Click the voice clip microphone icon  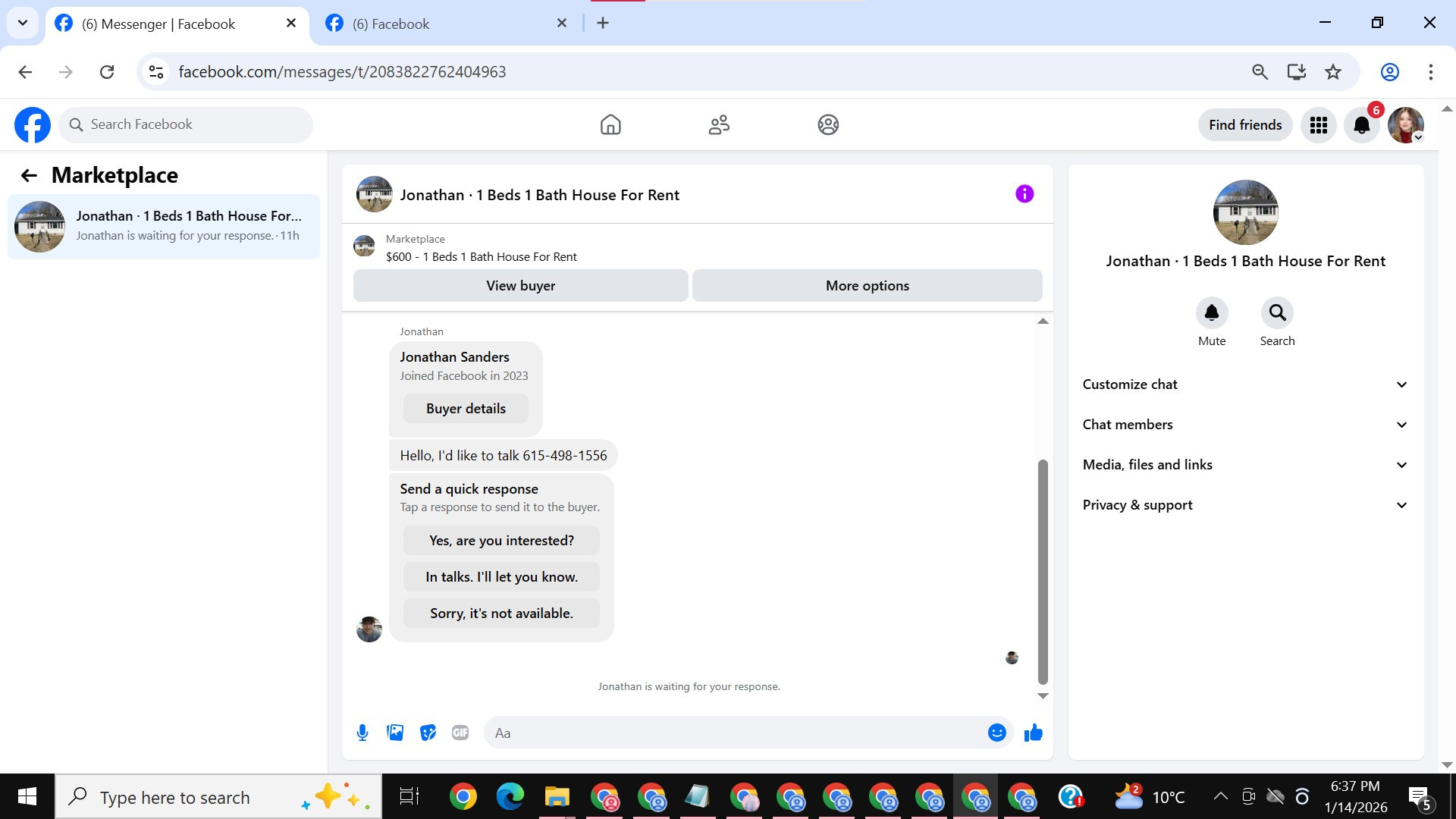(x=362, y=733)
